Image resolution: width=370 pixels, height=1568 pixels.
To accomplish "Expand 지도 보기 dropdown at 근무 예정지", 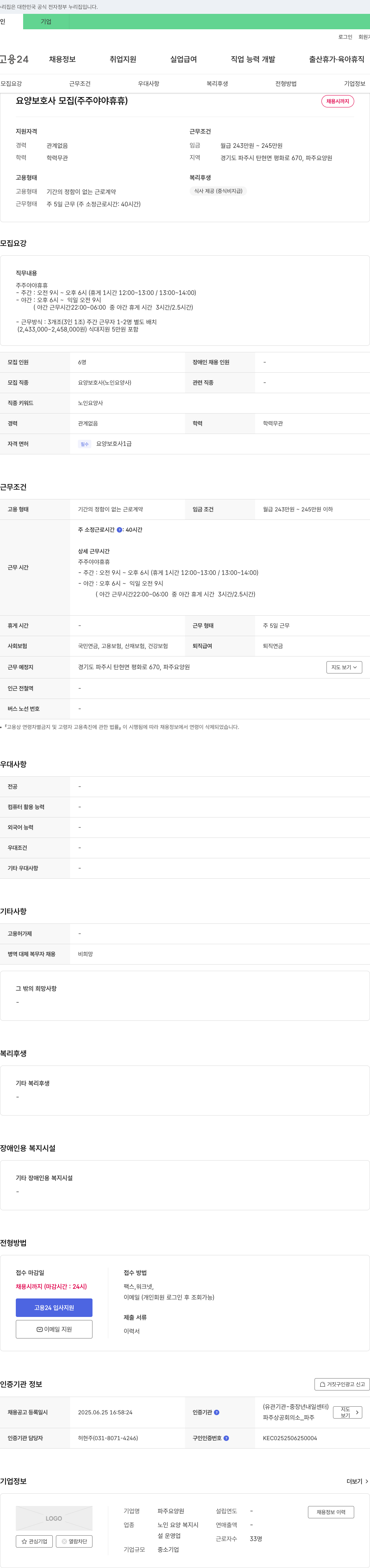I will pyautogui.click(x=345, y=667).
